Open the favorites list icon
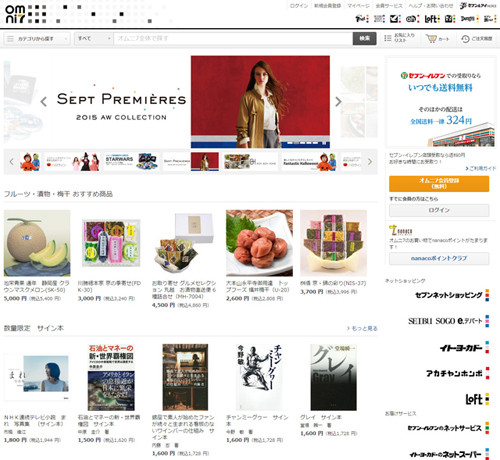 click(x=387, y=38)
